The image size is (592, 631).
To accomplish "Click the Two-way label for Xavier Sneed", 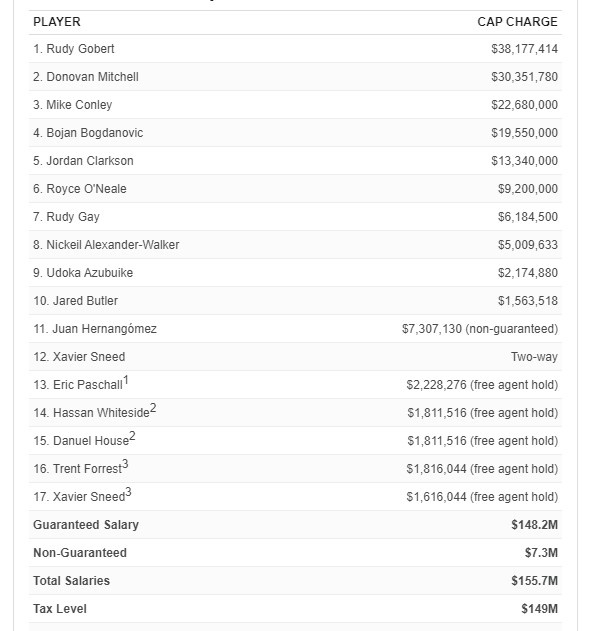I will (534, 357).
